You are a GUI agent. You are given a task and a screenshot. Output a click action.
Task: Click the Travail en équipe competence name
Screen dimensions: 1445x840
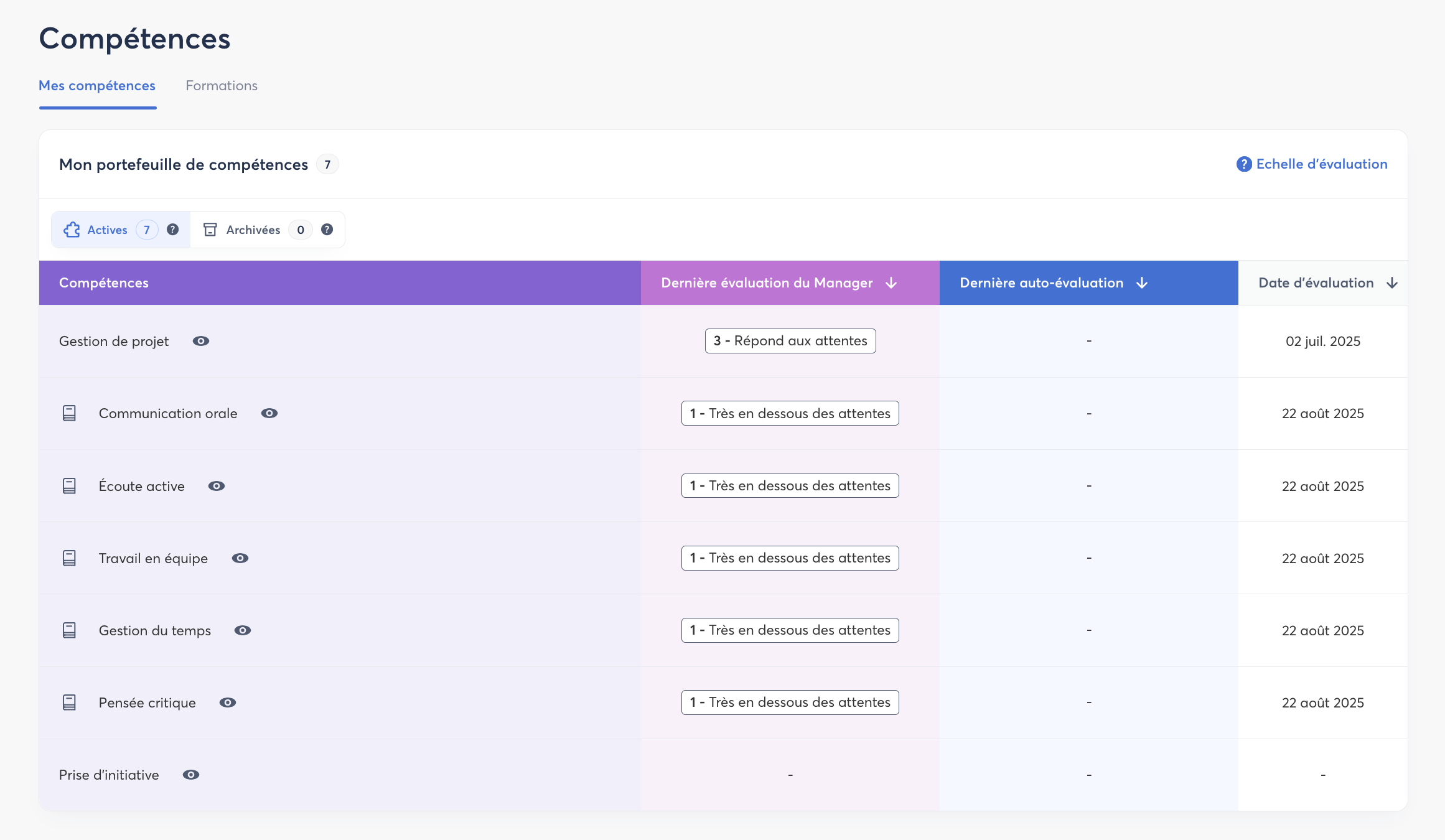click(153, 558)
